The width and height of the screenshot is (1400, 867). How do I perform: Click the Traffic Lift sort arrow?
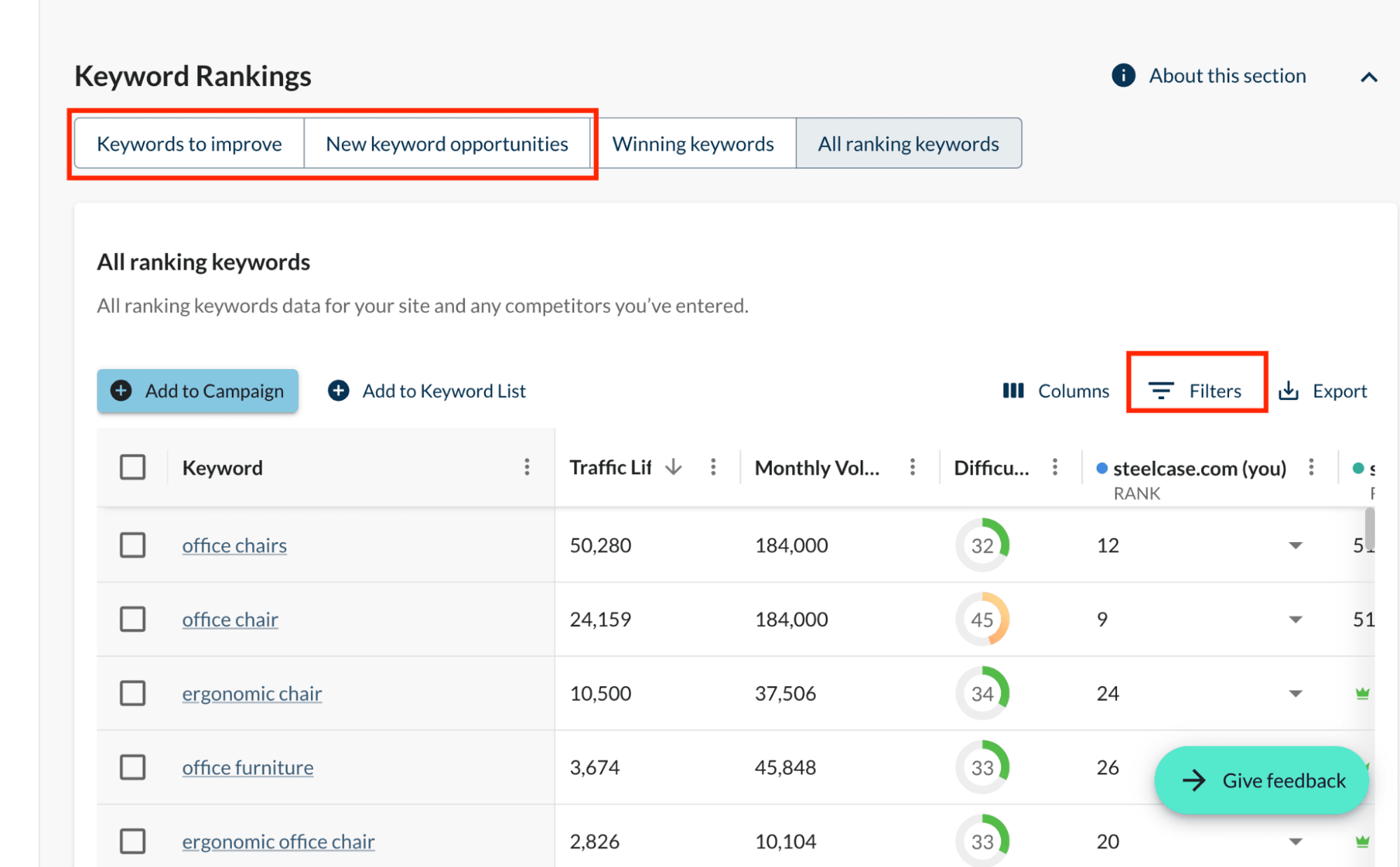tap(673, 467)
